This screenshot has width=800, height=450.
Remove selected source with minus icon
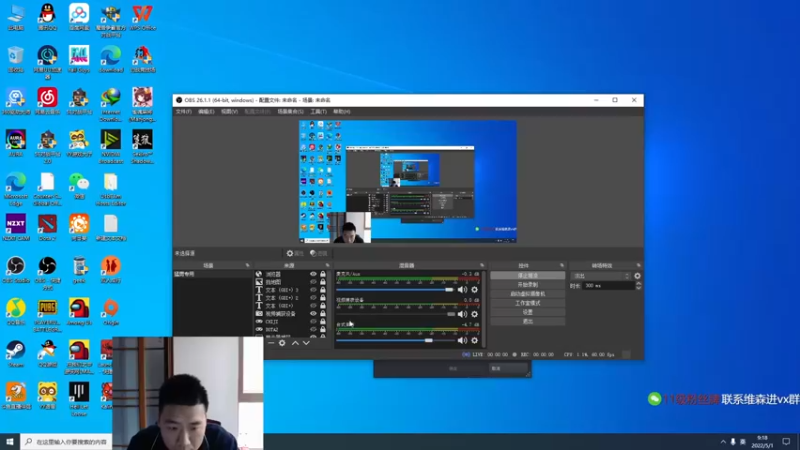271,343
